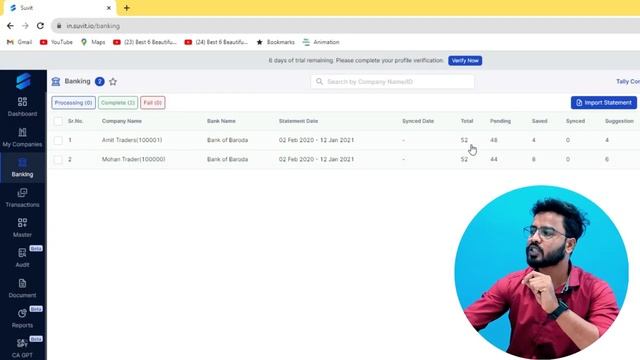The image size is (640, 360).
Task: Click the Bank Name column header
Action: [x=221, y=121]
